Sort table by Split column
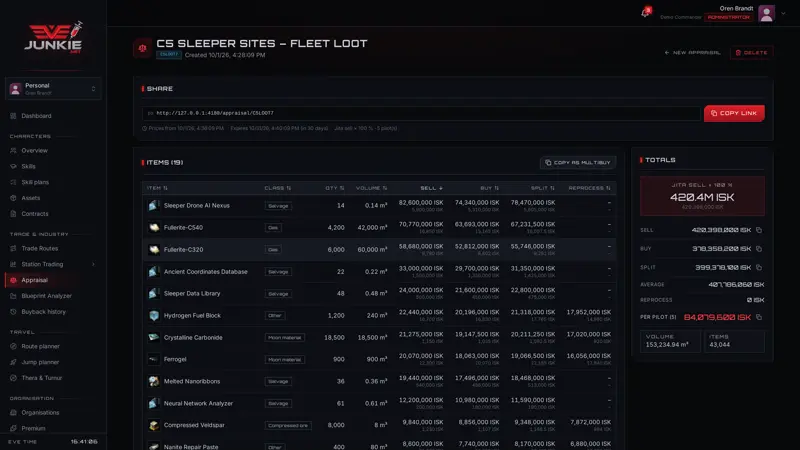 542,188
